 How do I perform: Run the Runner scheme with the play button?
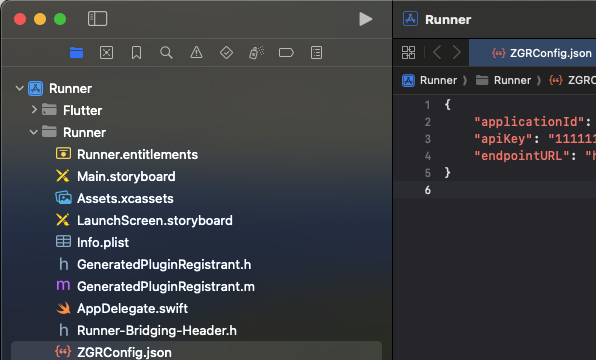[366, 19]
